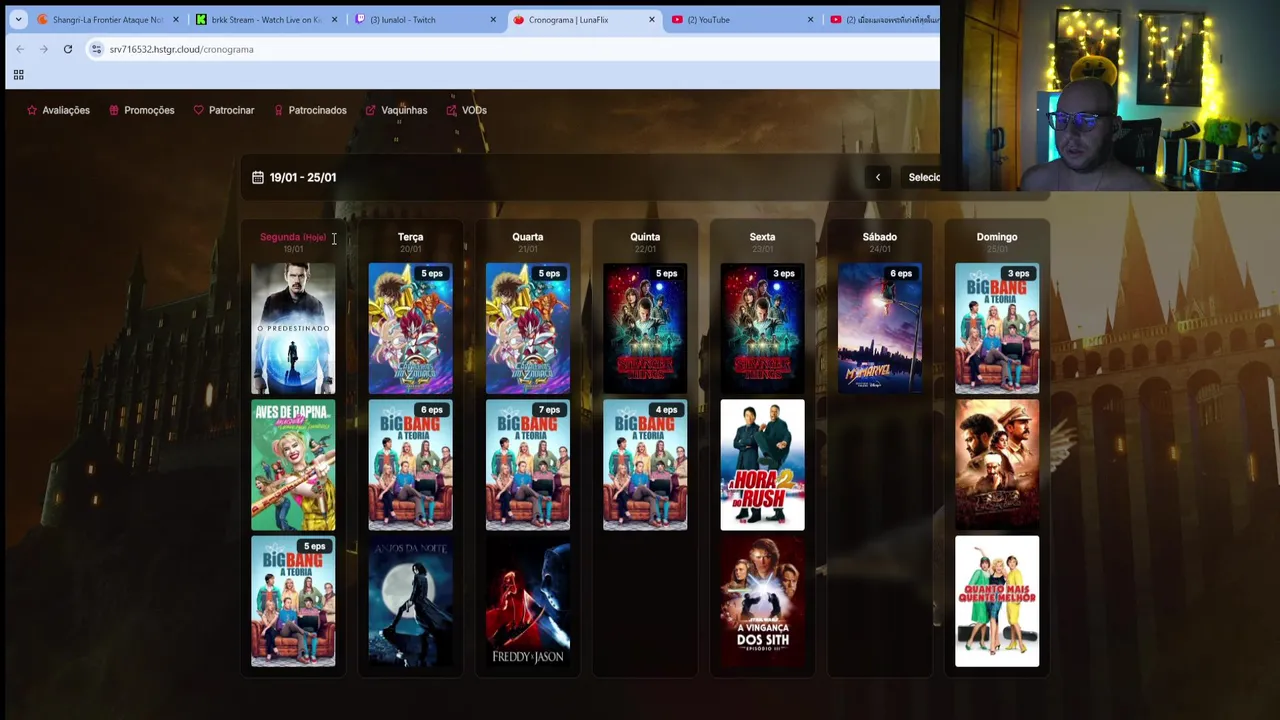The width and height of the screenshot is (1280, 720).
Task: Click the 6 eps badge on Terça's Big Bang
Action: click(x=431, y=410)
